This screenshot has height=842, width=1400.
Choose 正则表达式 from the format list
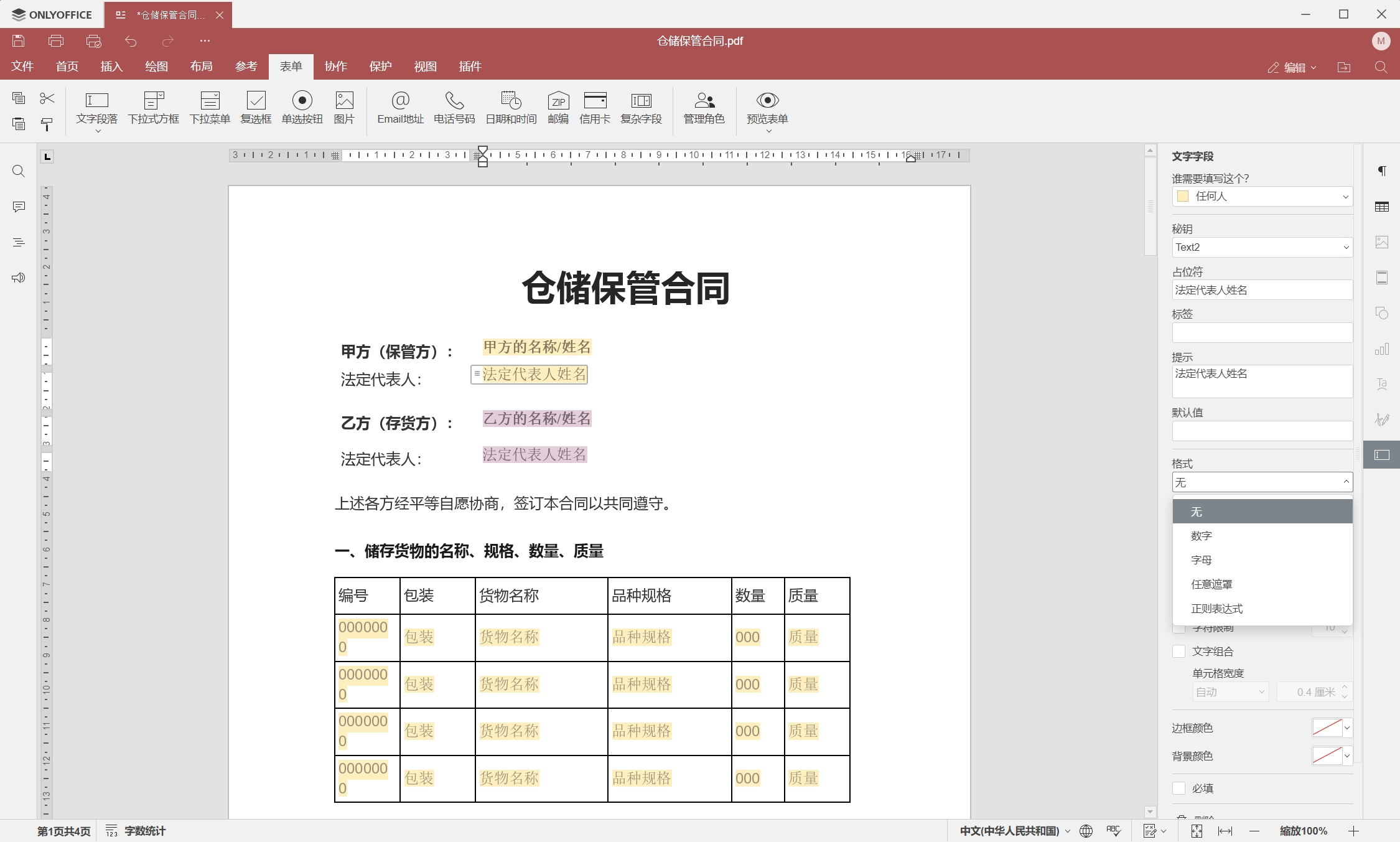coord(1216,609)
